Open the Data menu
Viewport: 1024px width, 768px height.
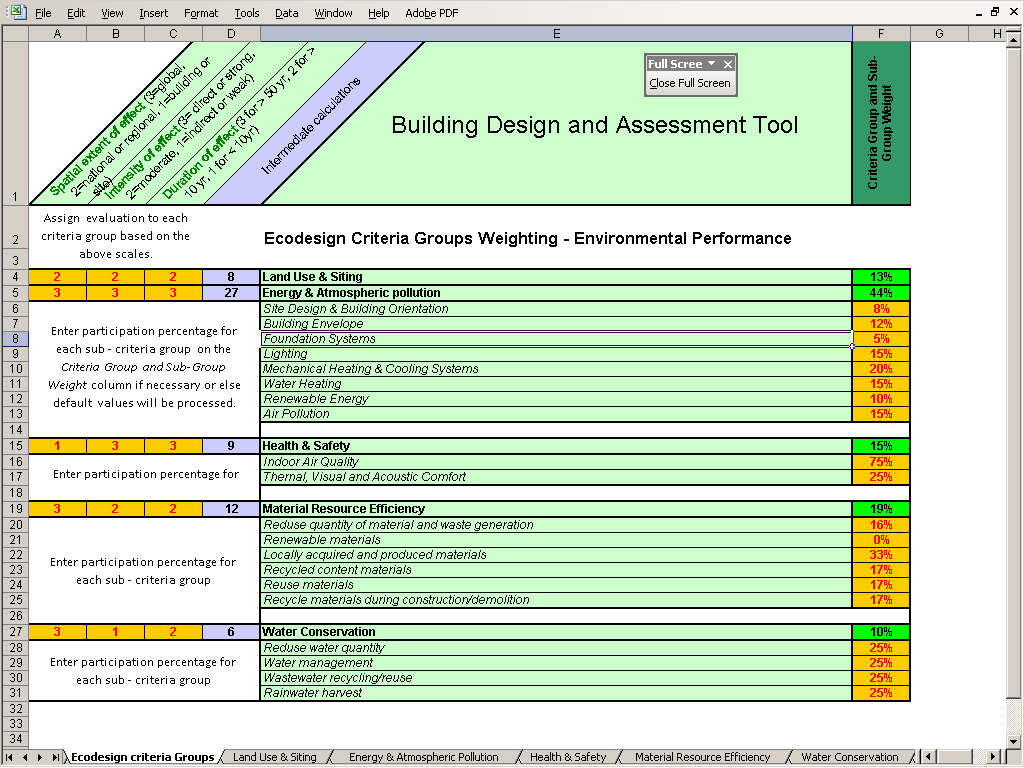tap(287, 13)
